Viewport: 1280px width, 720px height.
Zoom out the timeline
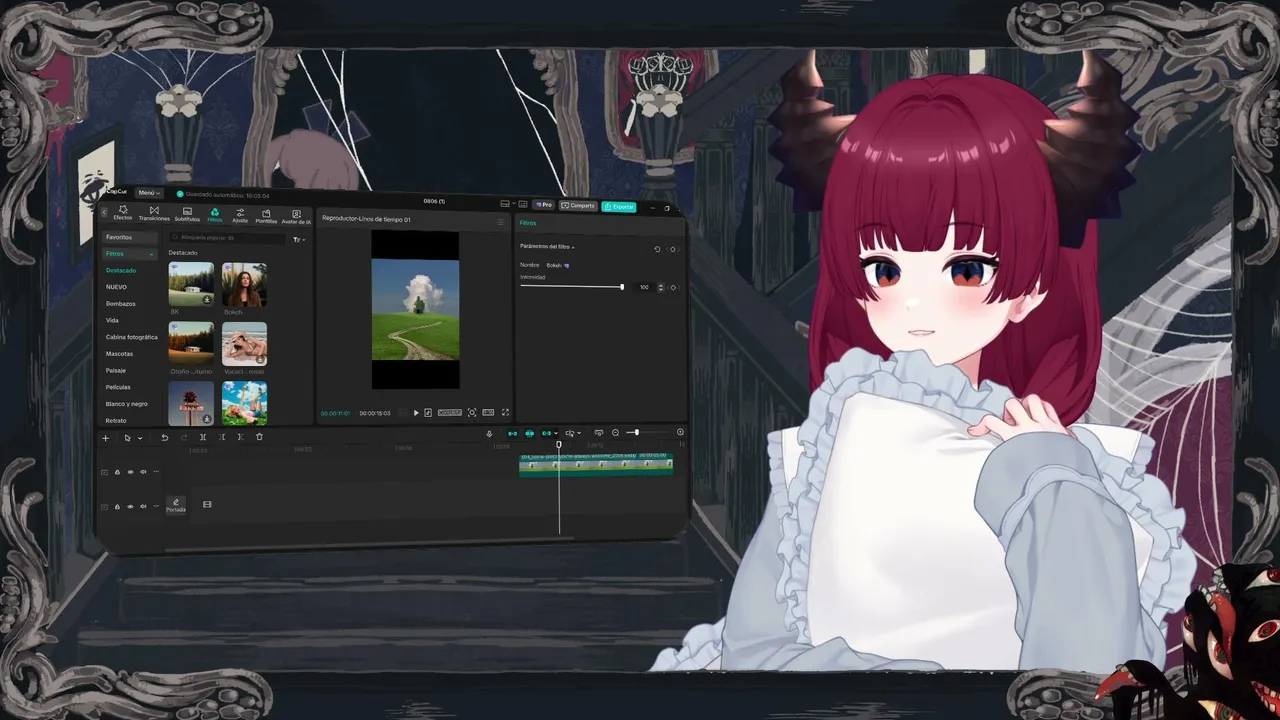[615, 433]
